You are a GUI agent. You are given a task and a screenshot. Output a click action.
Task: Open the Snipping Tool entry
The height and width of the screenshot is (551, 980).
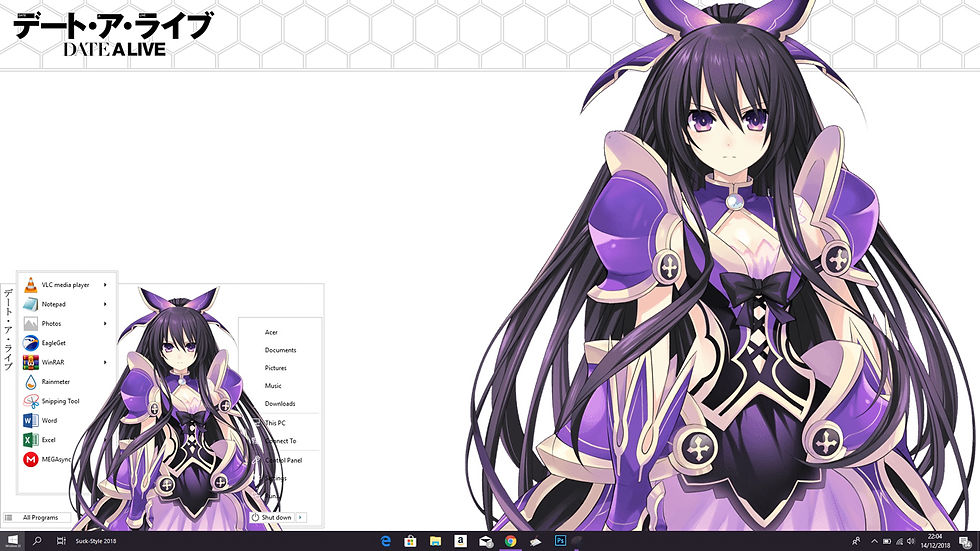(x=66, y=401)
